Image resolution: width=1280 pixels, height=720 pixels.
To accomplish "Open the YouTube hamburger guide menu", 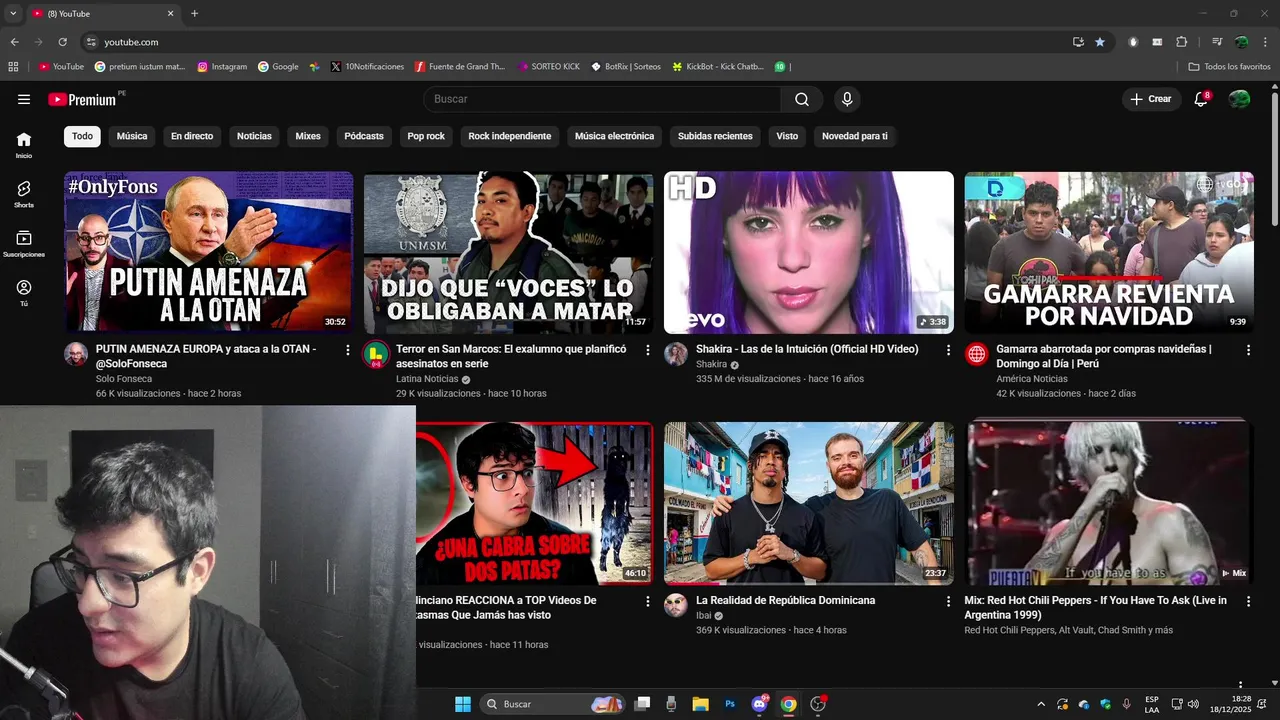I will tap(24, 99).
